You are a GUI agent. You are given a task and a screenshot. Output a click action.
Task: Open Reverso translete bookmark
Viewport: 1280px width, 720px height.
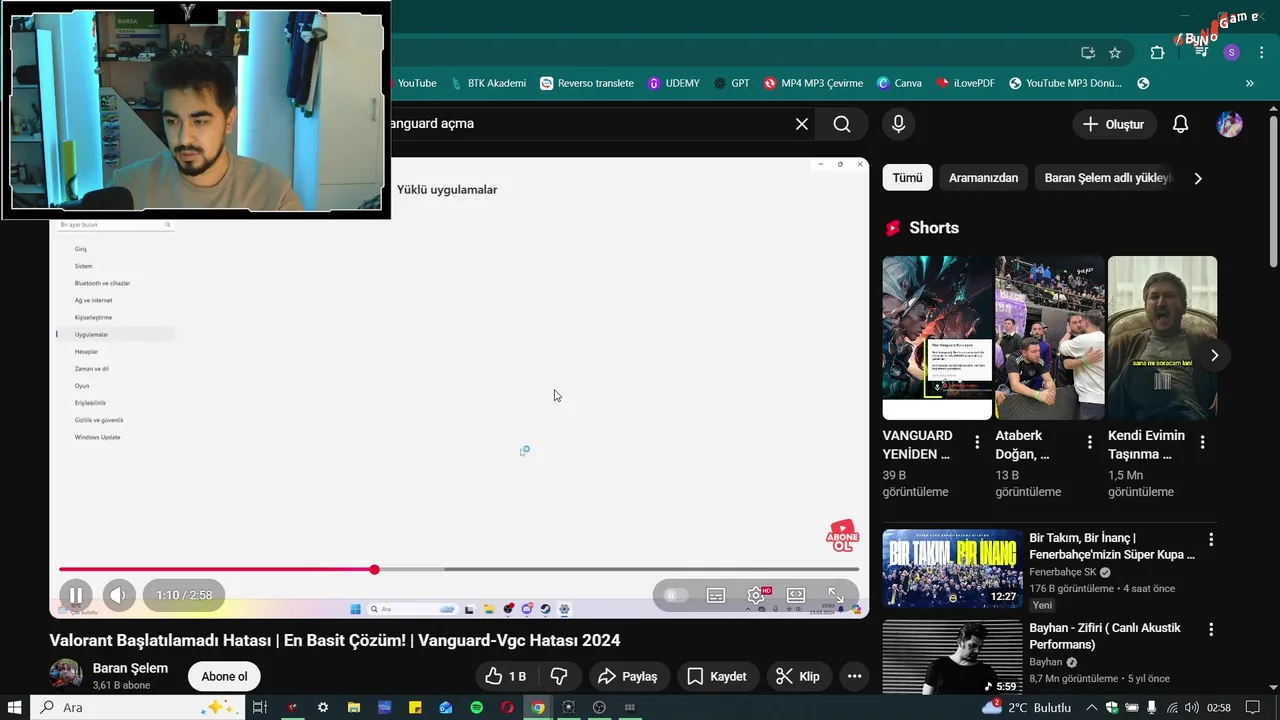(x=587, y=83)
